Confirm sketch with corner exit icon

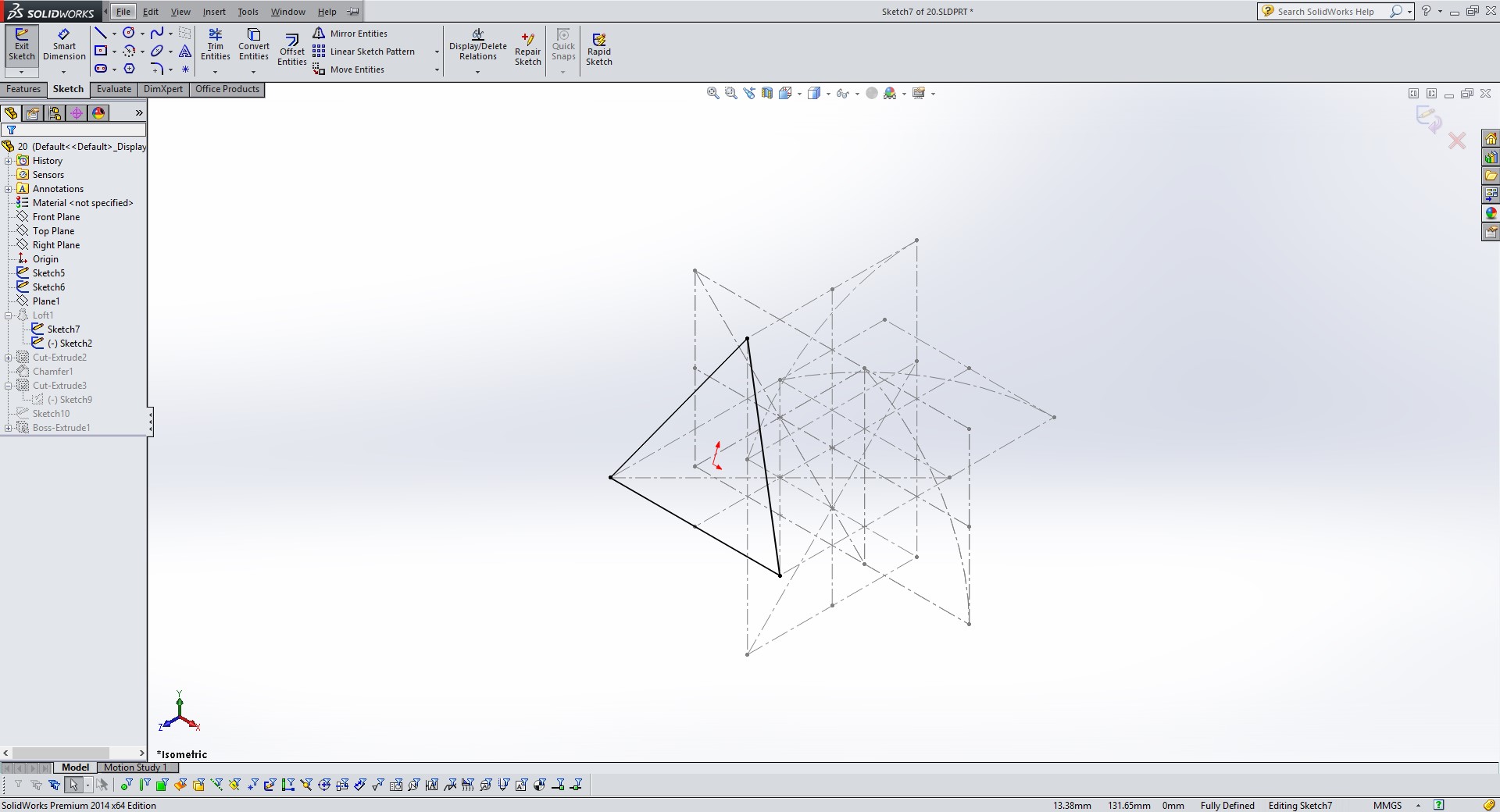pos(1430,119)
